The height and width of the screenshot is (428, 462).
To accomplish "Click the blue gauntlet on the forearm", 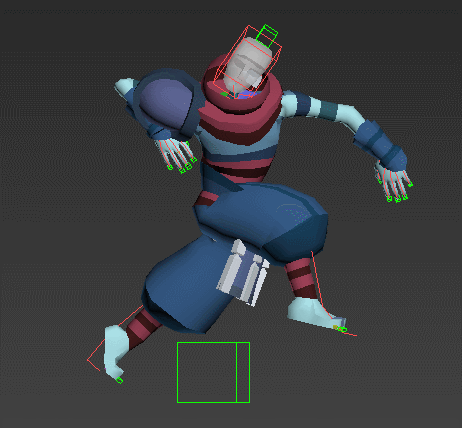I will 380,146.
